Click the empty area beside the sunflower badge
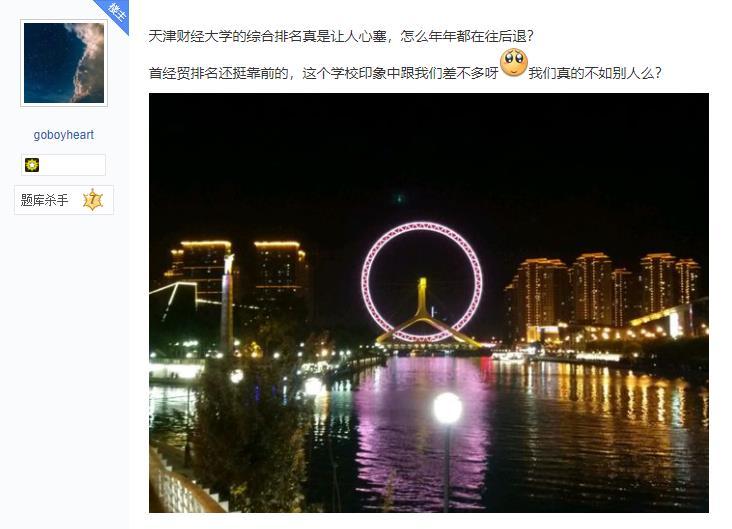732x529 pixels. [x=72, y=165]
